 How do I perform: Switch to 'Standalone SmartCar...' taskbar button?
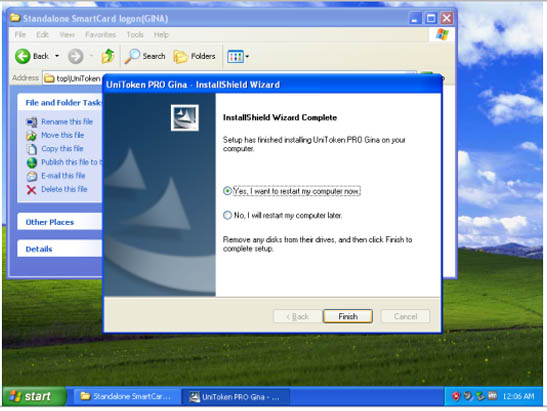(126, 396)
